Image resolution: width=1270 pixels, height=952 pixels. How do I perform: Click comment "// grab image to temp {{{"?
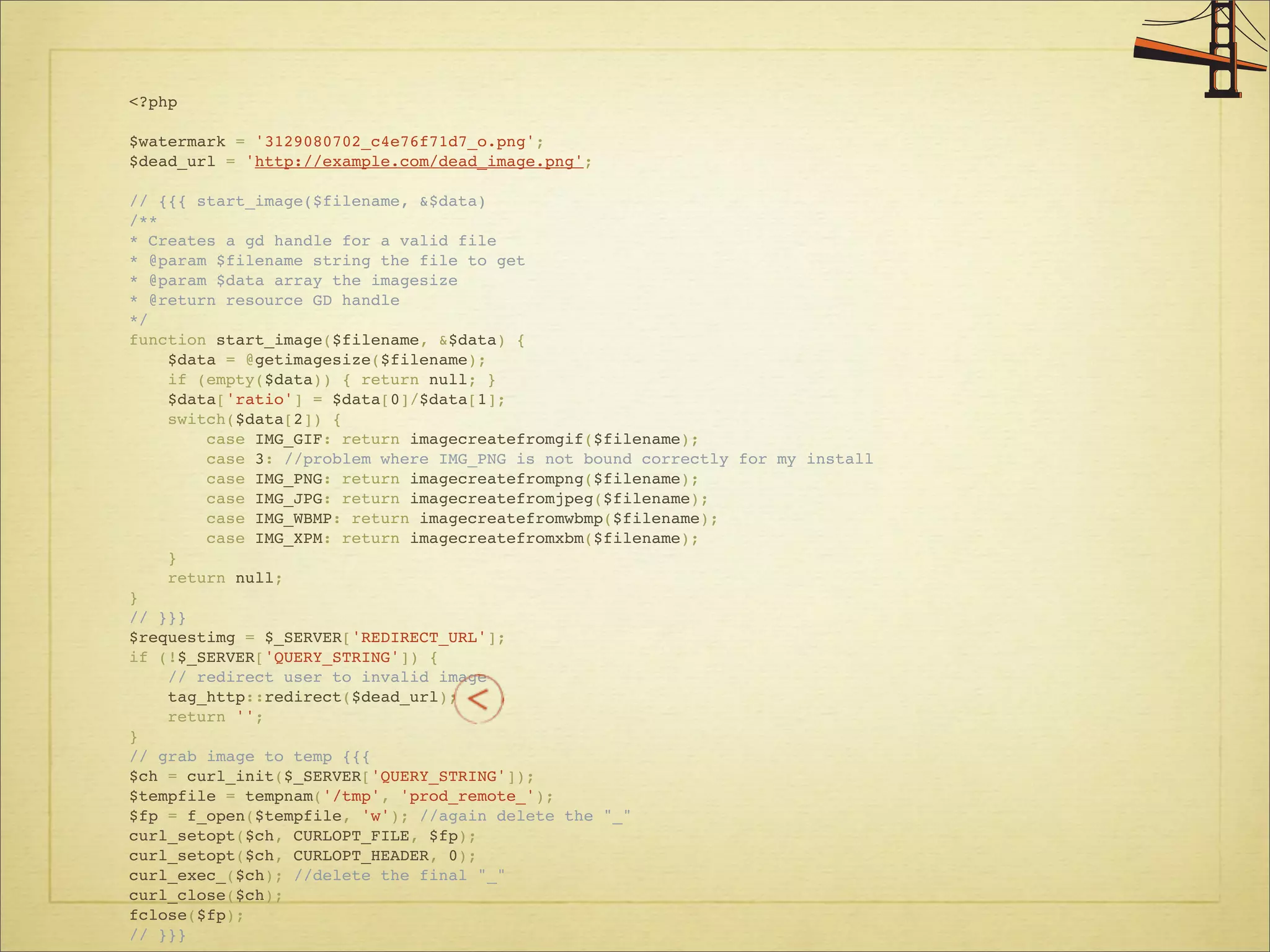[250, 757]
